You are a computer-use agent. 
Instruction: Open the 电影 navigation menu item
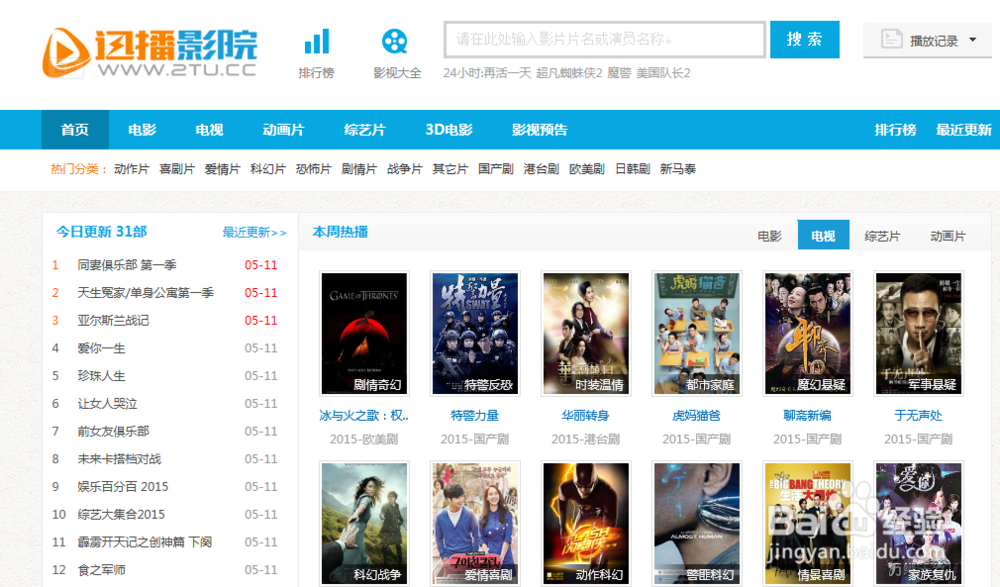point(142,130)
